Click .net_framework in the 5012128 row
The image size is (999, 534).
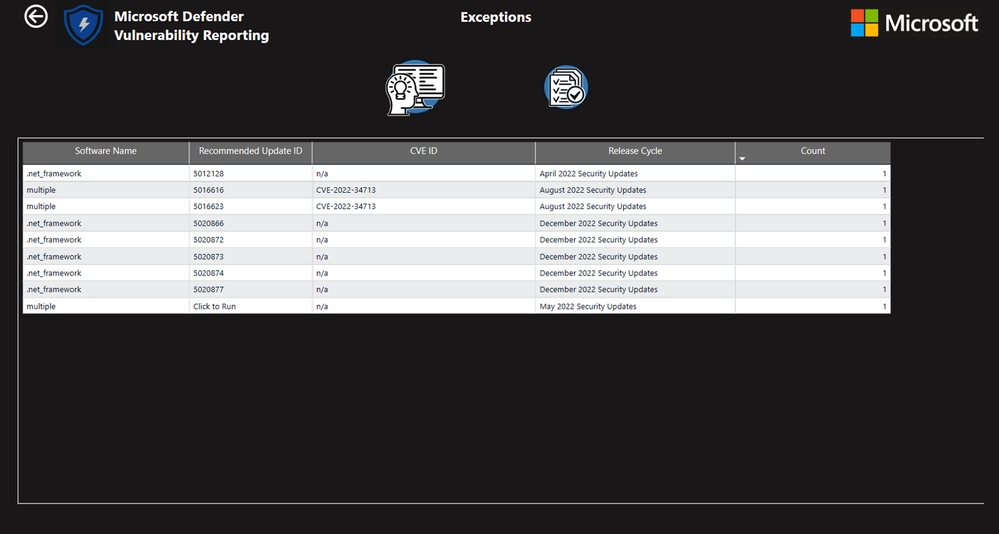click(x=106, y=173)
